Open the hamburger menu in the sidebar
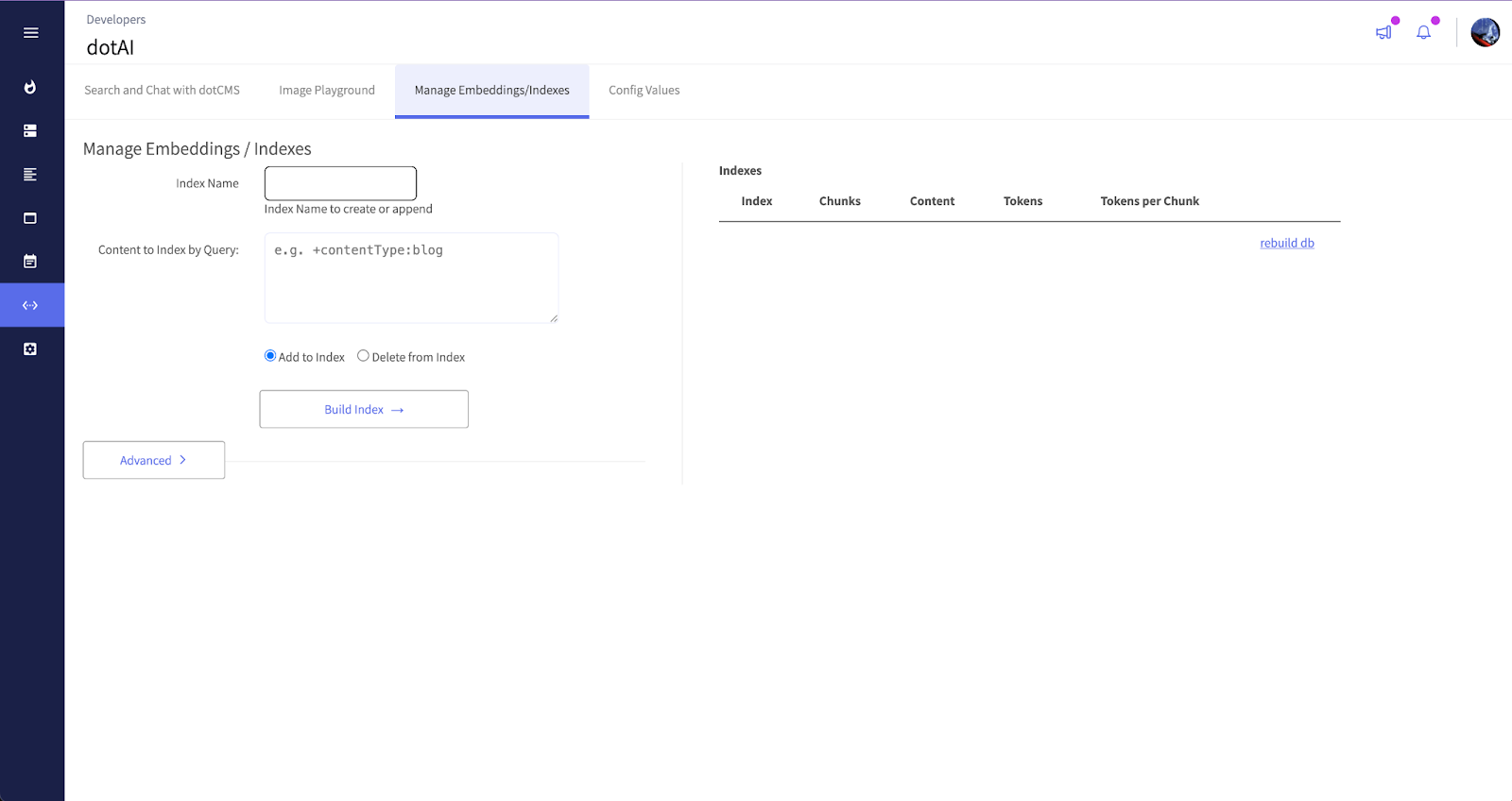 [x=30, y=33]
